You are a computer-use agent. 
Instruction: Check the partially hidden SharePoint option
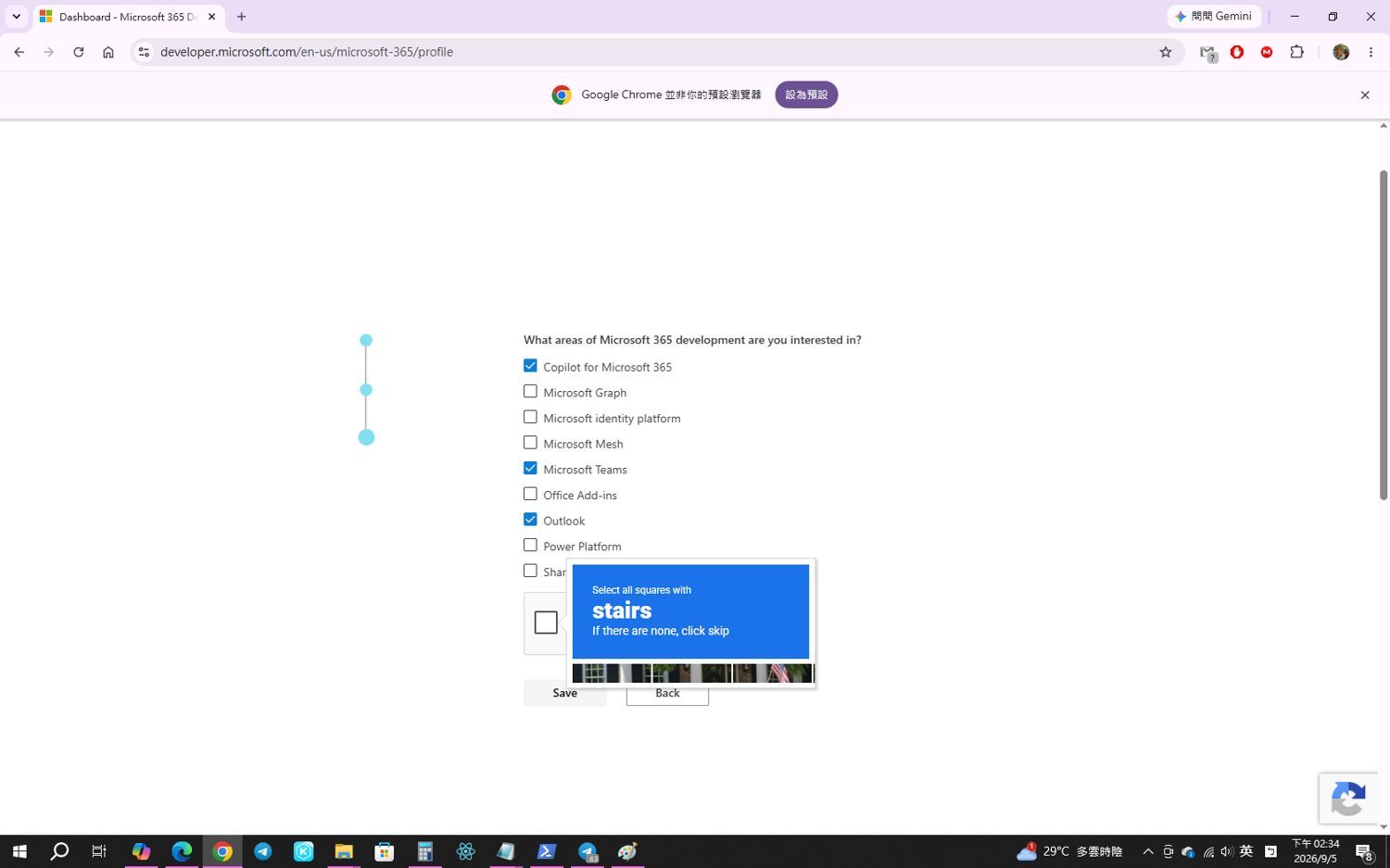530,572
